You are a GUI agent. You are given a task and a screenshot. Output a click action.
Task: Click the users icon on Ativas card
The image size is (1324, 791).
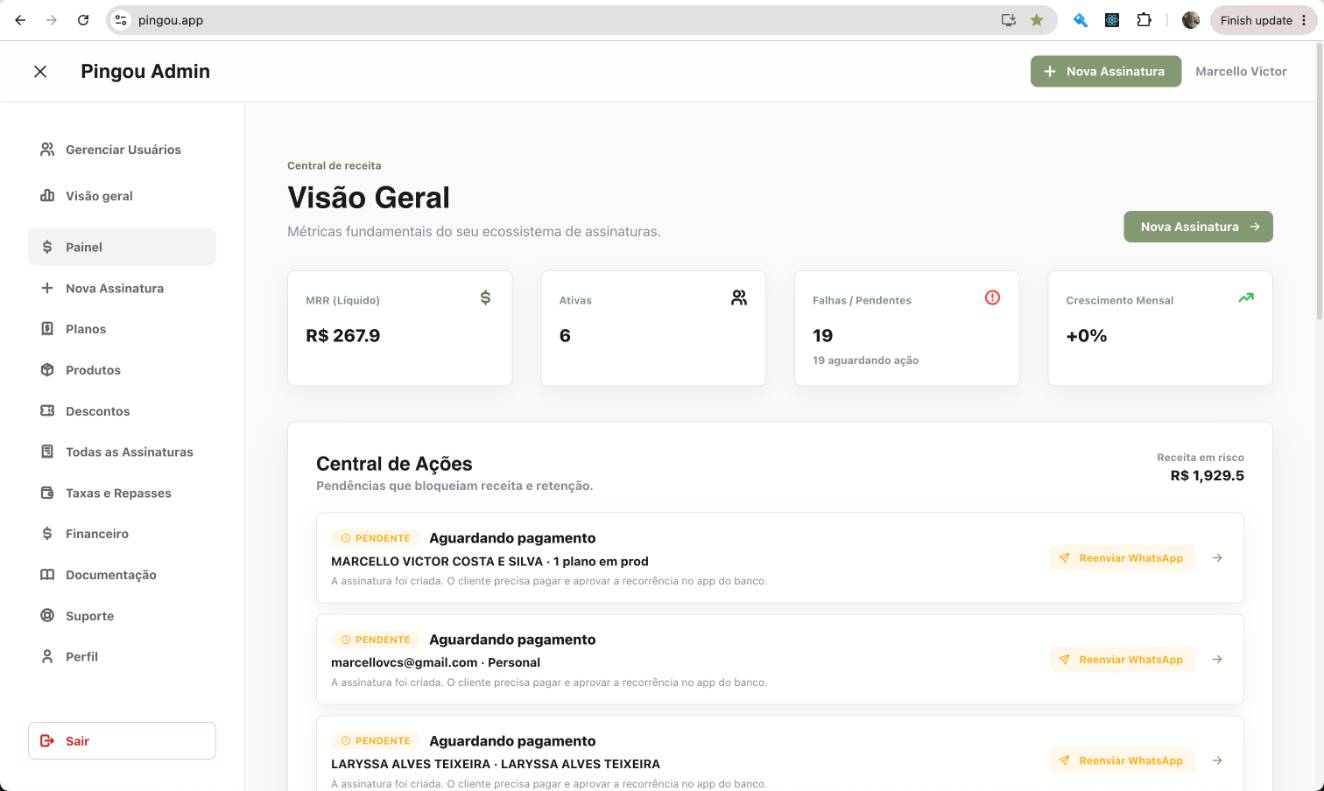[739, 297]
